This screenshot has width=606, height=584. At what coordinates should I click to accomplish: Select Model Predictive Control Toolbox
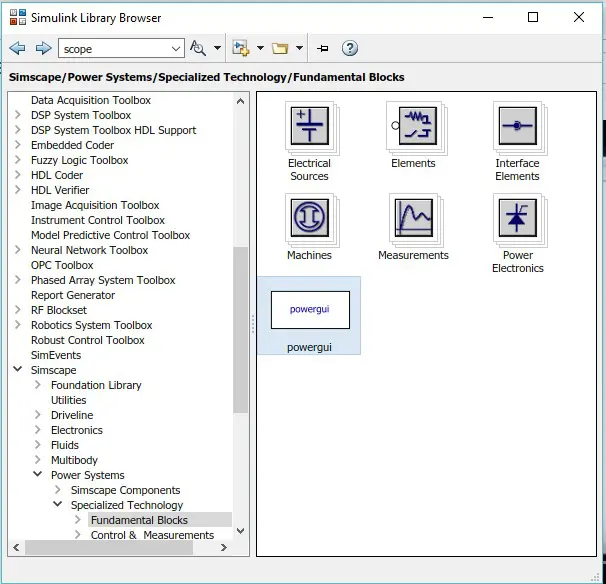coord(111,235)
